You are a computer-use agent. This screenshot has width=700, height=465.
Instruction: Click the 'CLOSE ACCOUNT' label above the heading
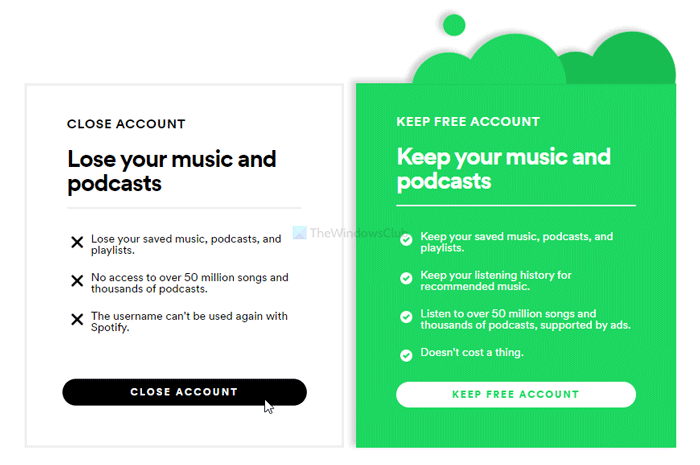pos(126,124)
